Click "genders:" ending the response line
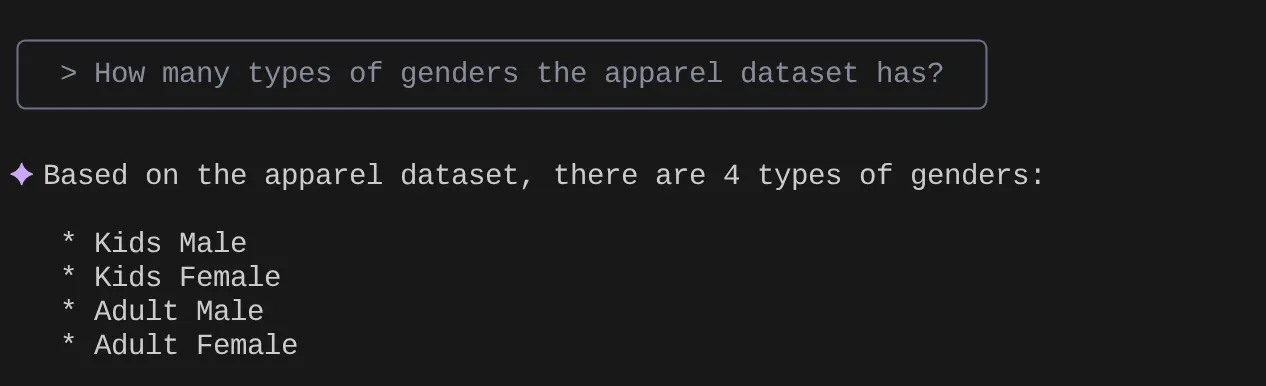Screen dimensions: 1266x386 [x=977, y=177]
